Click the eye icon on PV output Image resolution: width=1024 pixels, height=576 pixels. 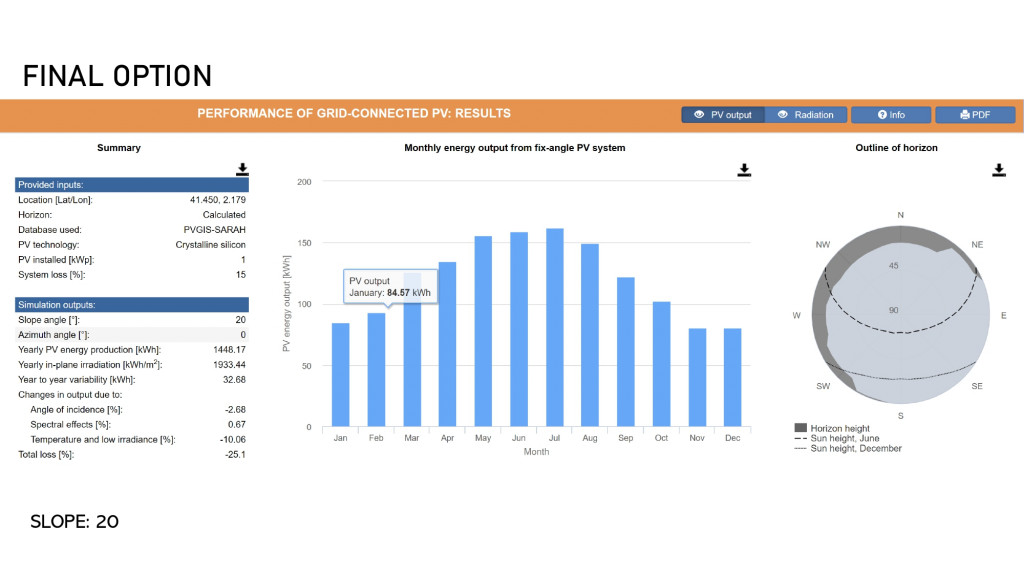(x=700, y=115)
